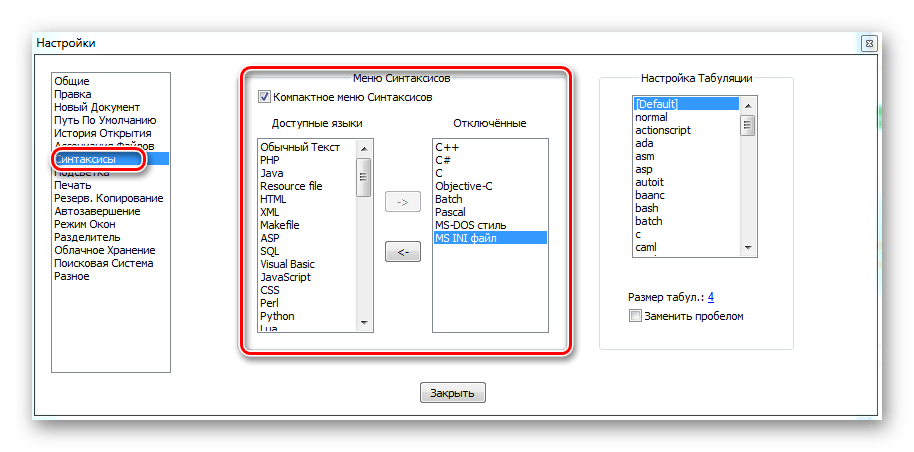Viewport: 914px width, 452px height.
Task: Select Общие in the settings list
Action: tap(72, 81)
